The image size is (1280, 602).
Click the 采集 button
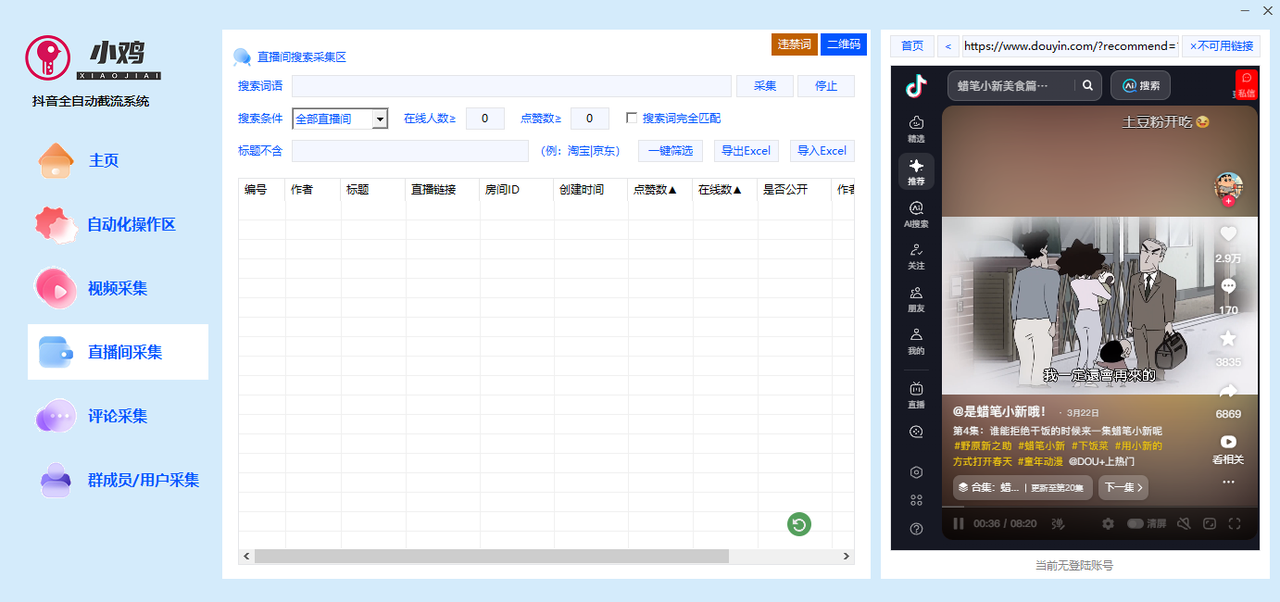point(764,86)
